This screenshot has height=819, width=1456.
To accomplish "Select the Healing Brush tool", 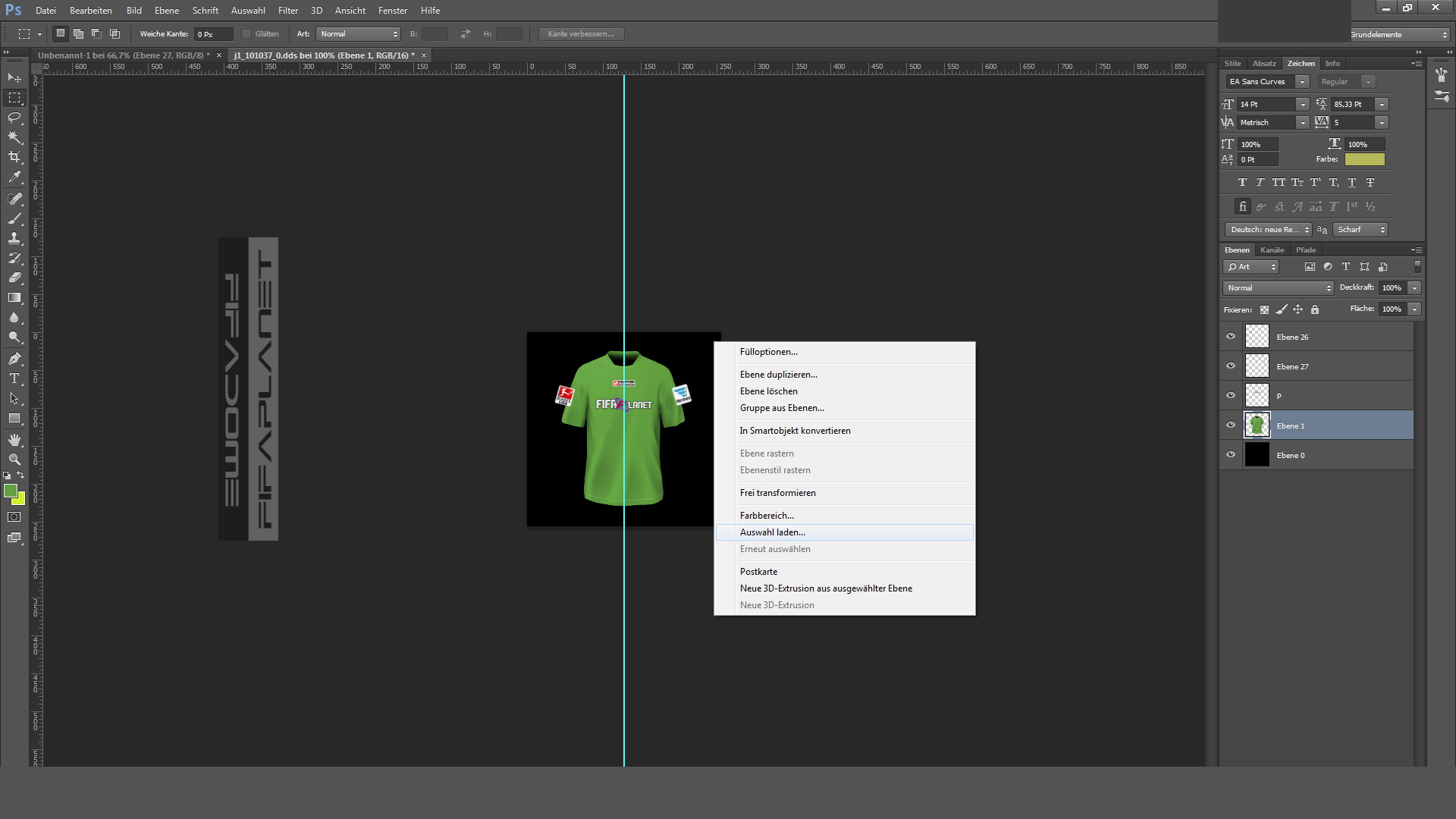I will (x=14, y=199).
